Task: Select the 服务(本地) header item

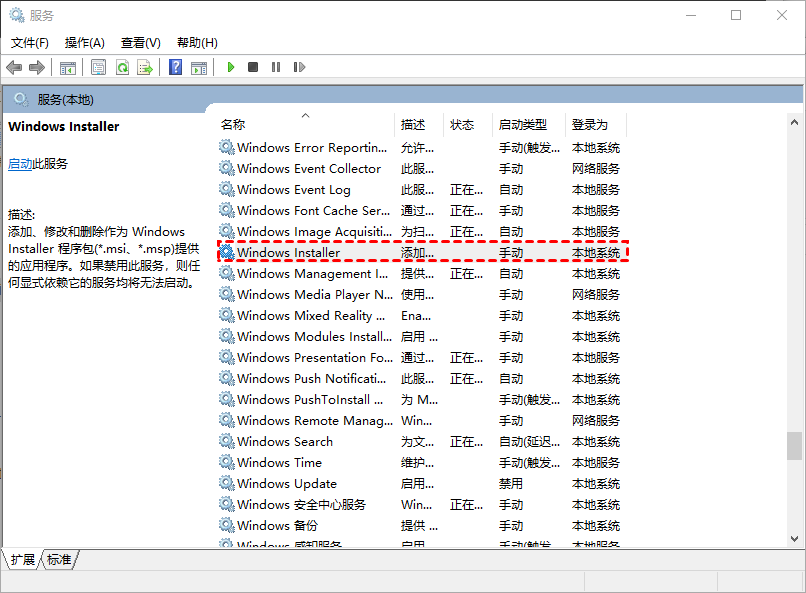Action: point(65,100)
